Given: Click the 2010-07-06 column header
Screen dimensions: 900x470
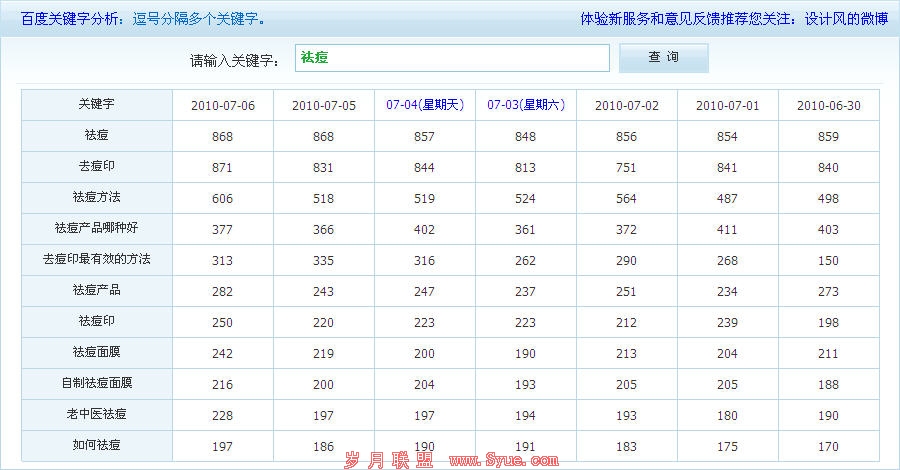Looking at the screenshot, I should (222, 105).
